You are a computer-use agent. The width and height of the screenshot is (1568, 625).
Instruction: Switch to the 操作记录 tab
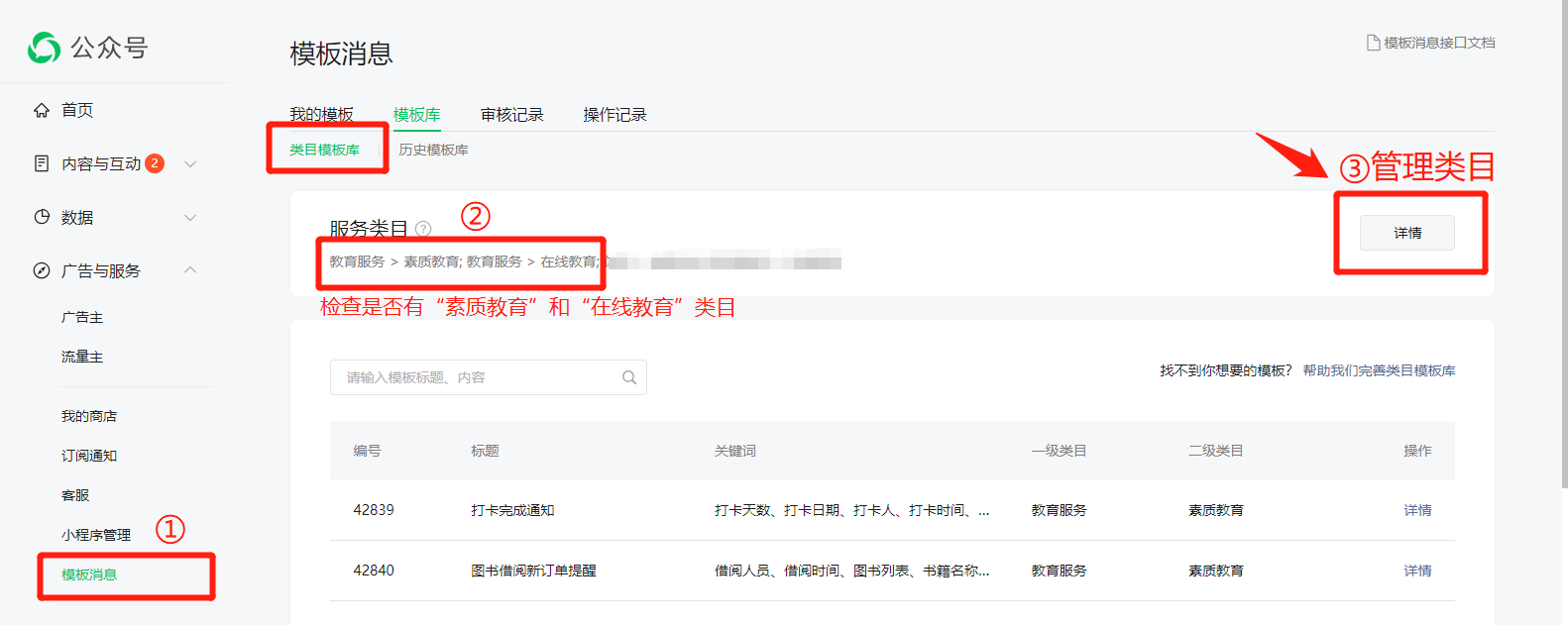coord(615,114)
